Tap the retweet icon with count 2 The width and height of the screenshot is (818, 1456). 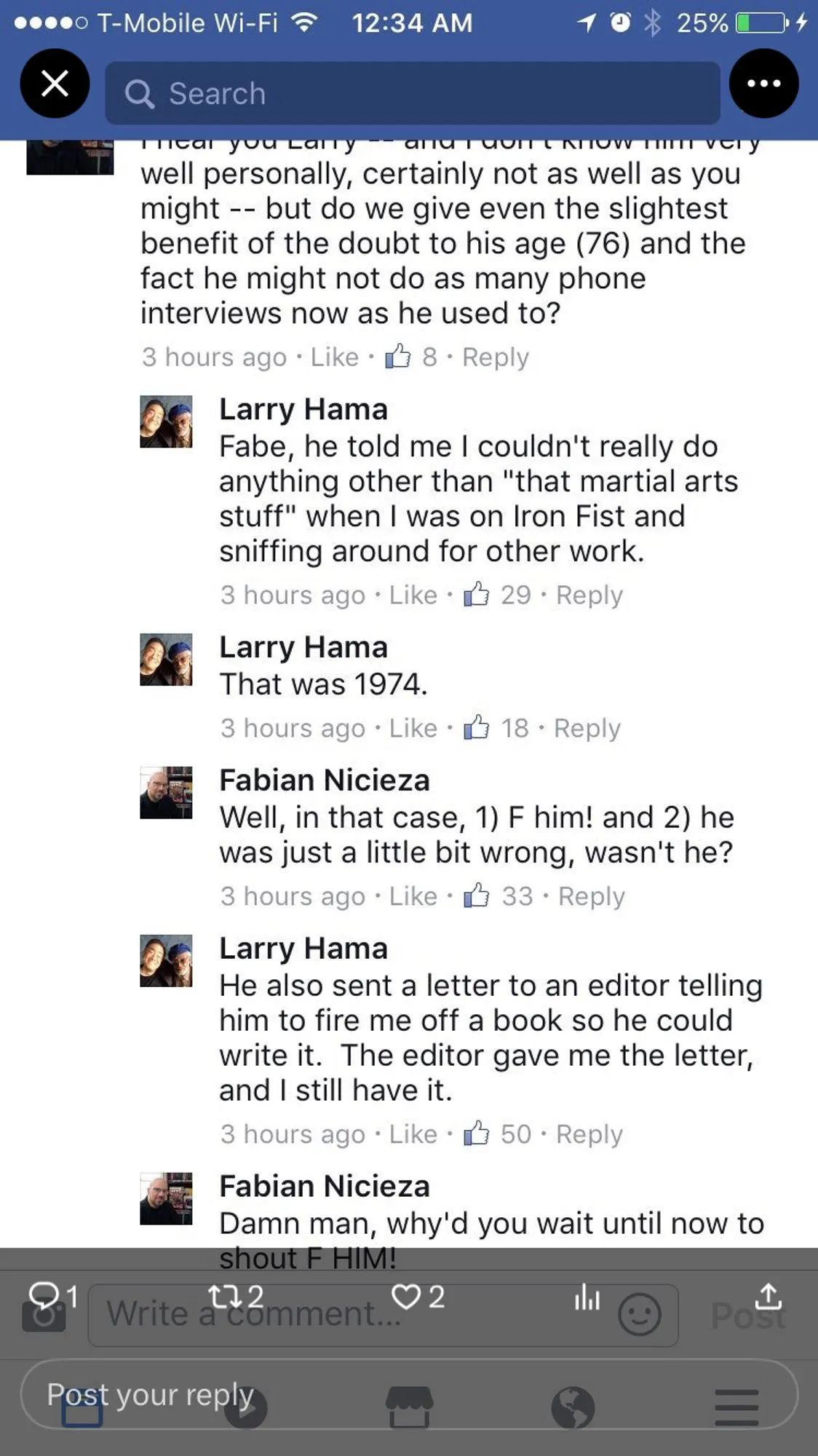tap(236, 1296)
